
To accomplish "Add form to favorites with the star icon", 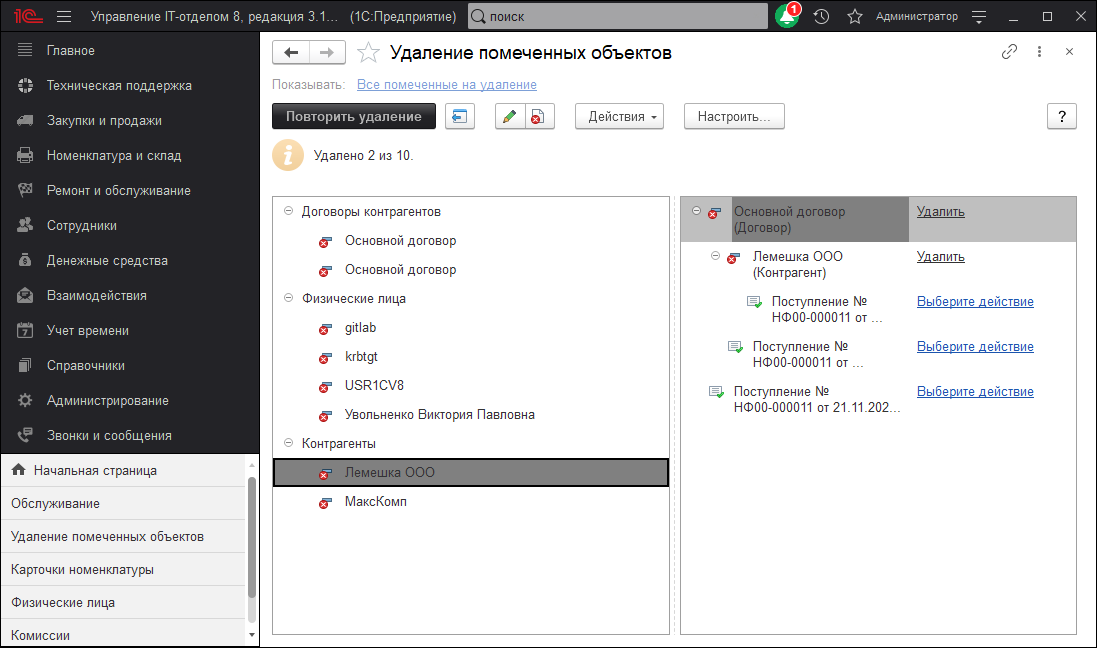I will (368, 53).
